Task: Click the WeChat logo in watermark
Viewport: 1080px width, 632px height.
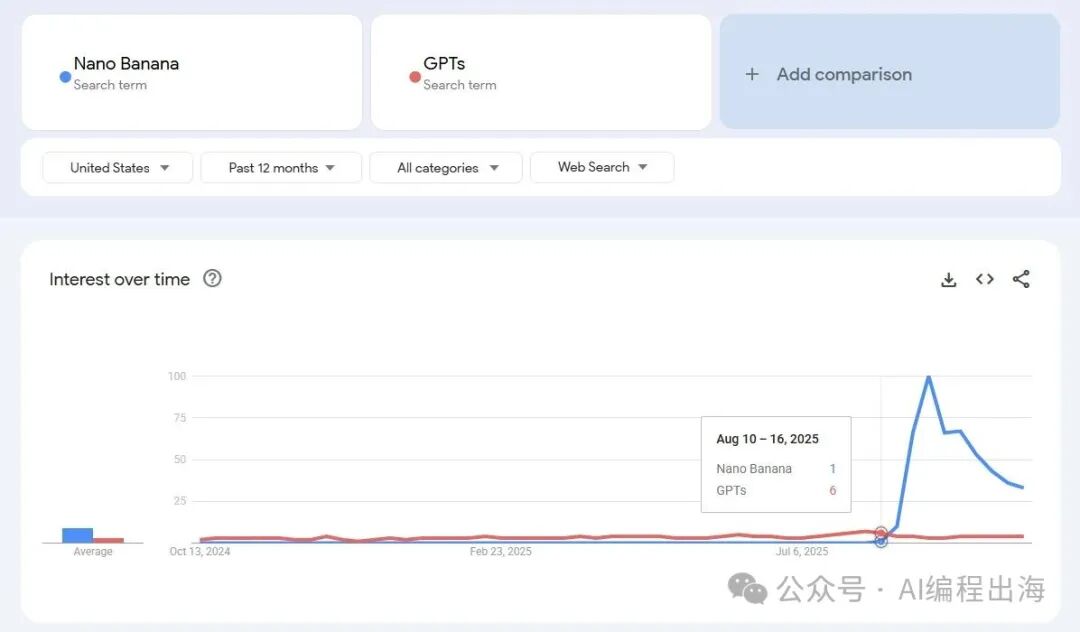Action: (747, 588)
